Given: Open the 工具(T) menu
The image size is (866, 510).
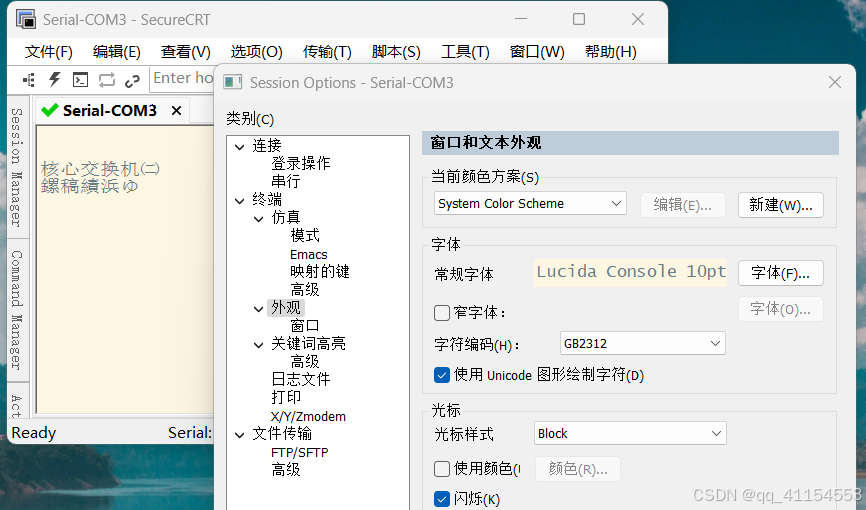Looking at the screenshot, I should coord(465,52).
